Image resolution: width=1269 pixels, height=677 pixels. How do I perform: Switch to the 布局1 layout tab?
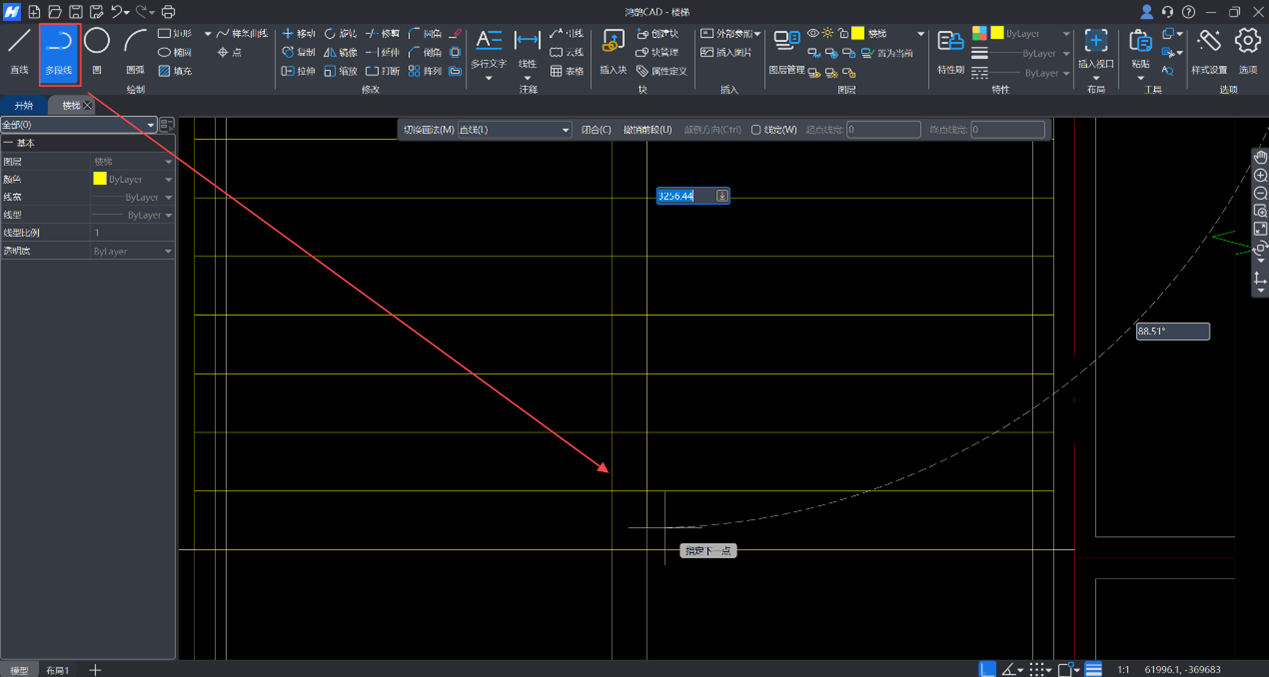click(x=58, y=670)
